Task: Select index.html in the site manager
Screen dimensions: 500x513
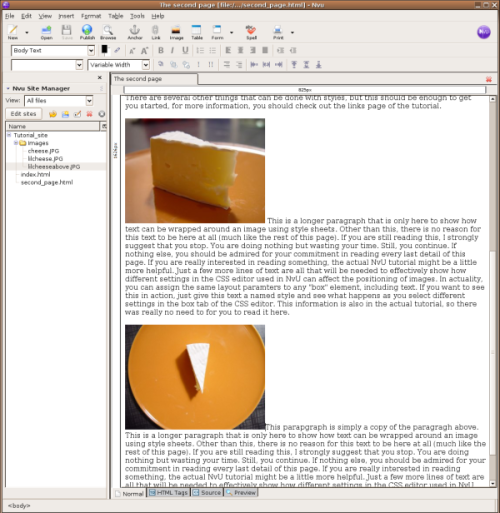Action: click(35, 174)
